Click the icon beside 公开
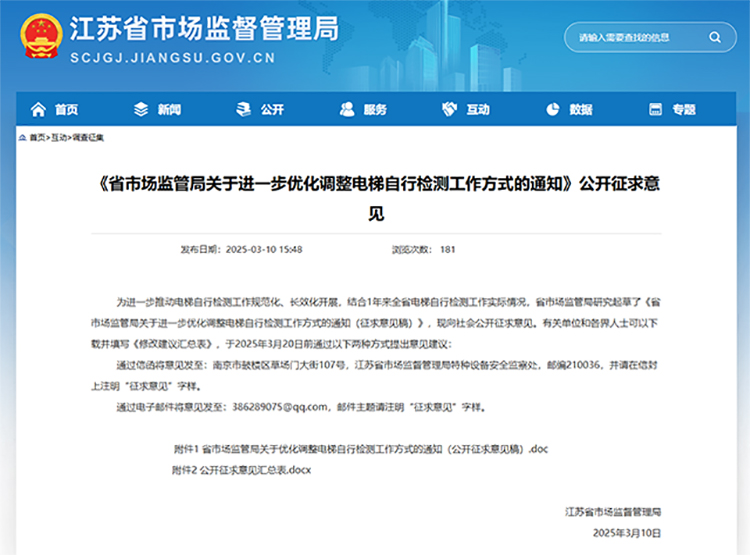 coord(243,109)
